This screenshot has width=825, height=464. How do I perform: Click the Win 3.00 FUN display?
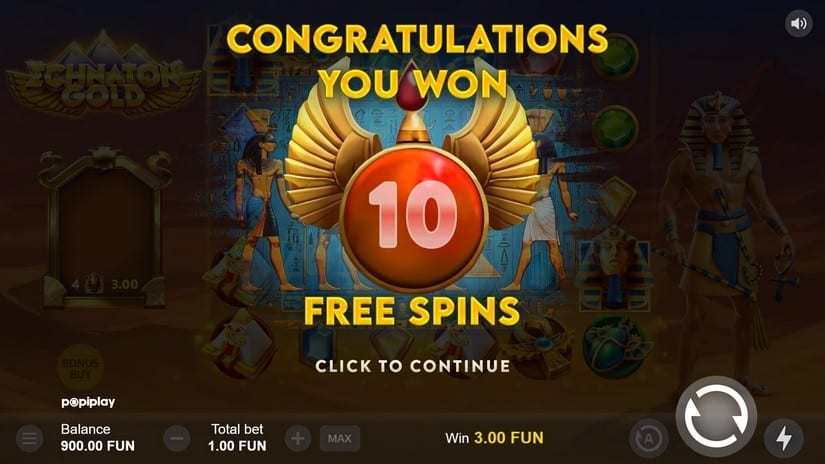(494, 438)
